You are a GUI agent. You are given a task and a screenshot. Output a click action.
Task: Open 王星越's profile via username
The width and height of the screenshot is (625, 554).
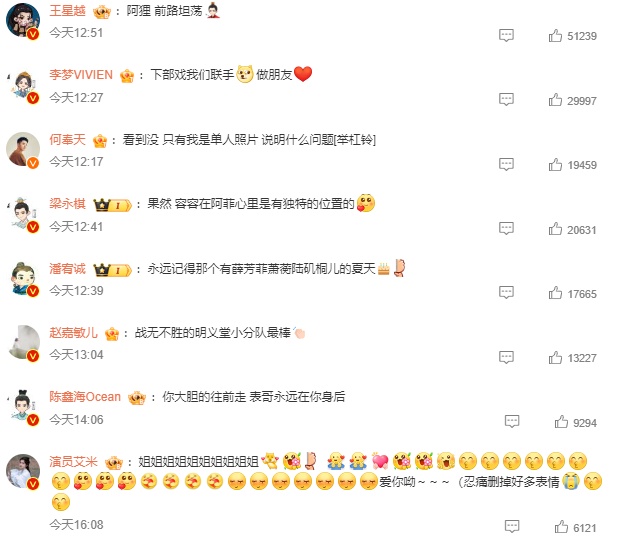[x=67, y=11]
